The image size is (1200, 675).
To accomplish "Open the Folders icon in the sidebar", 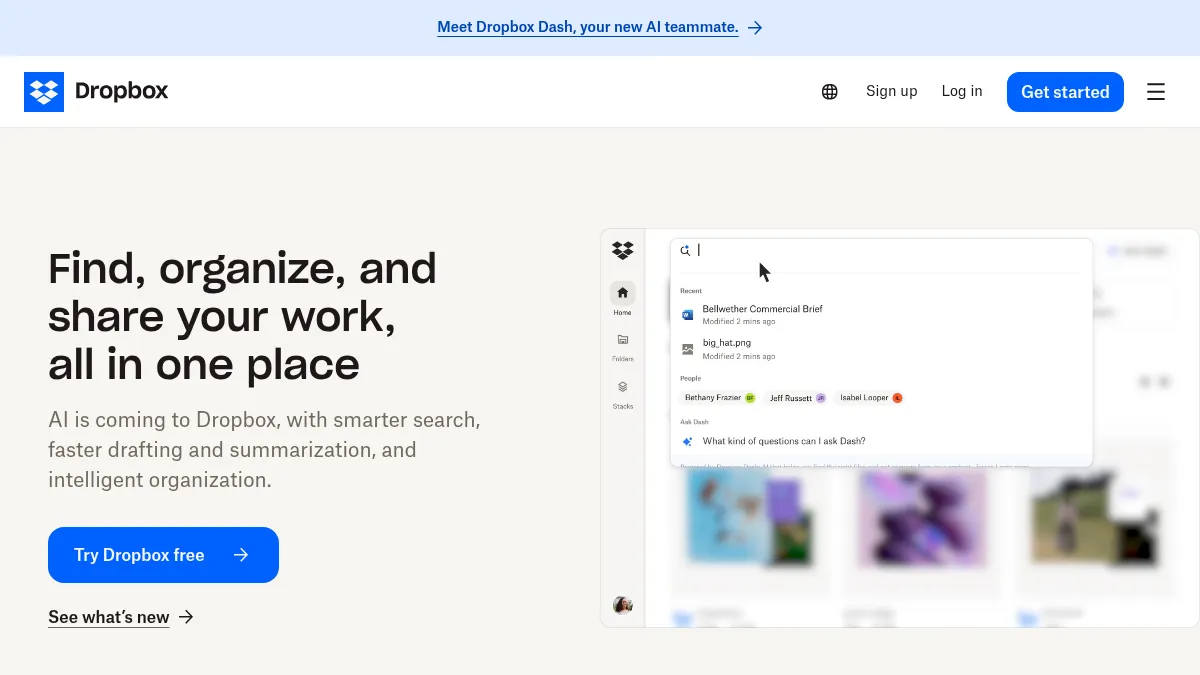I will 622,341.
